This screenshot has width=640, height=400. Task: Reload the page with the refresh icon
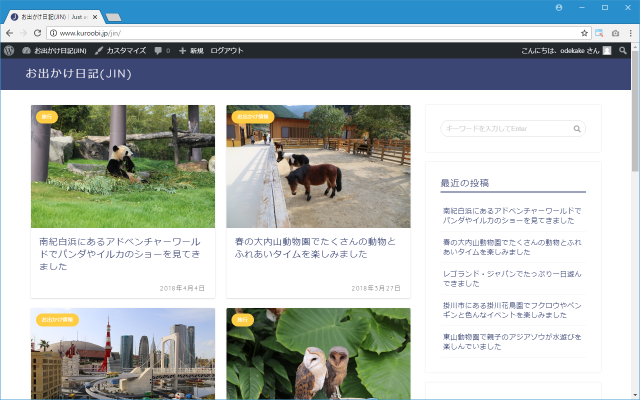click(37, 33)
